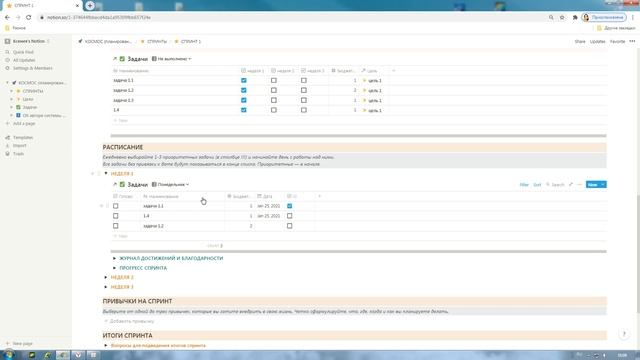The image size is (640, 360).
Task: Open the Notion help button
Action: click(x=624, y=334)
